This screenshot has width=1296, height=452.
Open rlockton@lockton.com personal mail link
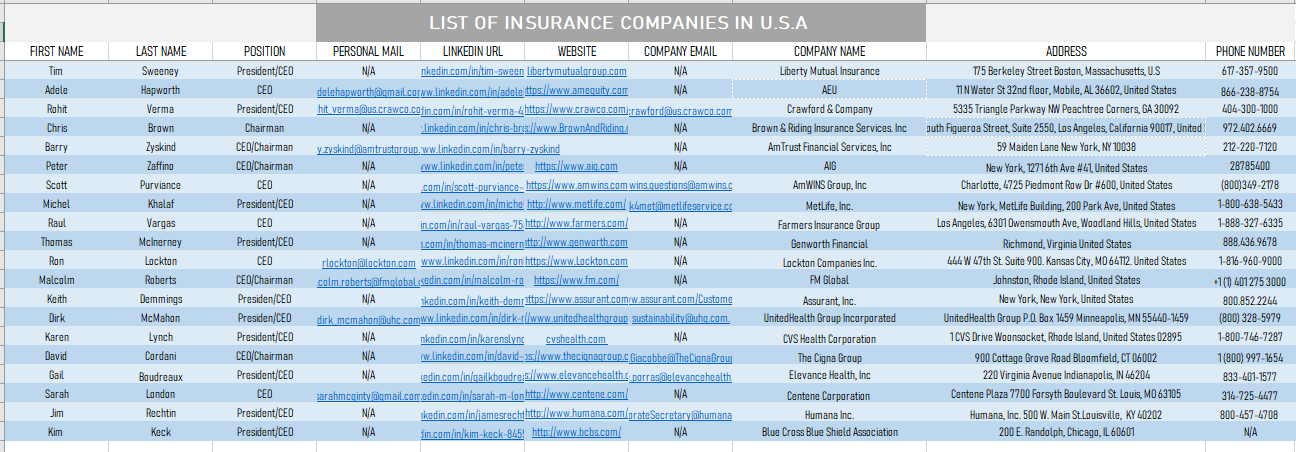point(368,262)
